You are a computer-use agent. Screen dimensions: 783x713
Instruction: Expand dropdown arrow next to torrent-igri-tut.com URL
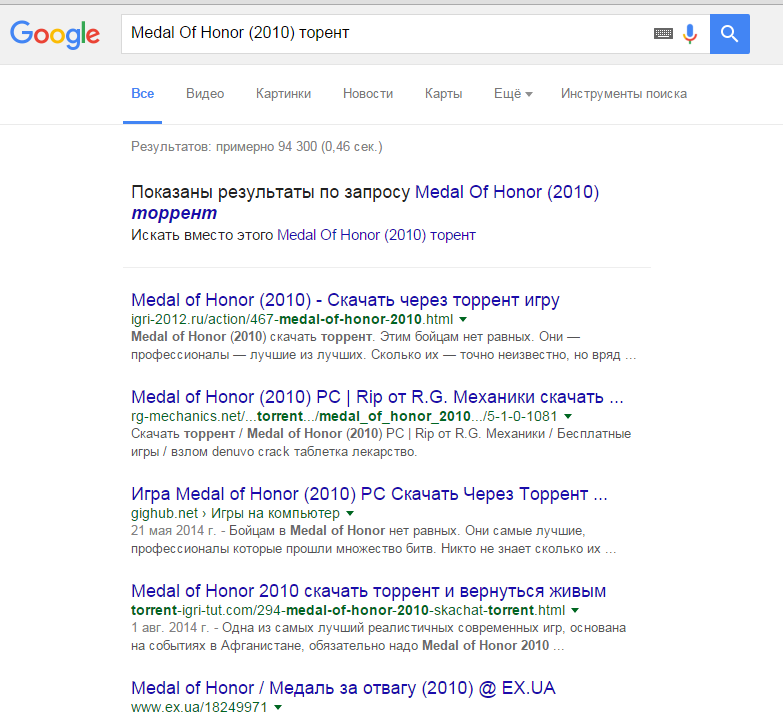[x=575, y=610]
